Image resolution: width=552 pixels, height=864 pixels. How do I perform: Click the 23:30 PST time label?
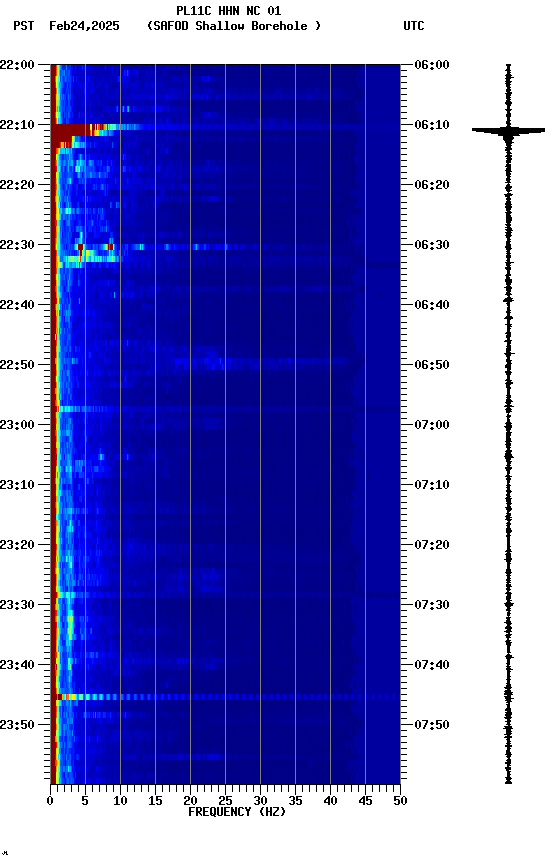(17, 605)
